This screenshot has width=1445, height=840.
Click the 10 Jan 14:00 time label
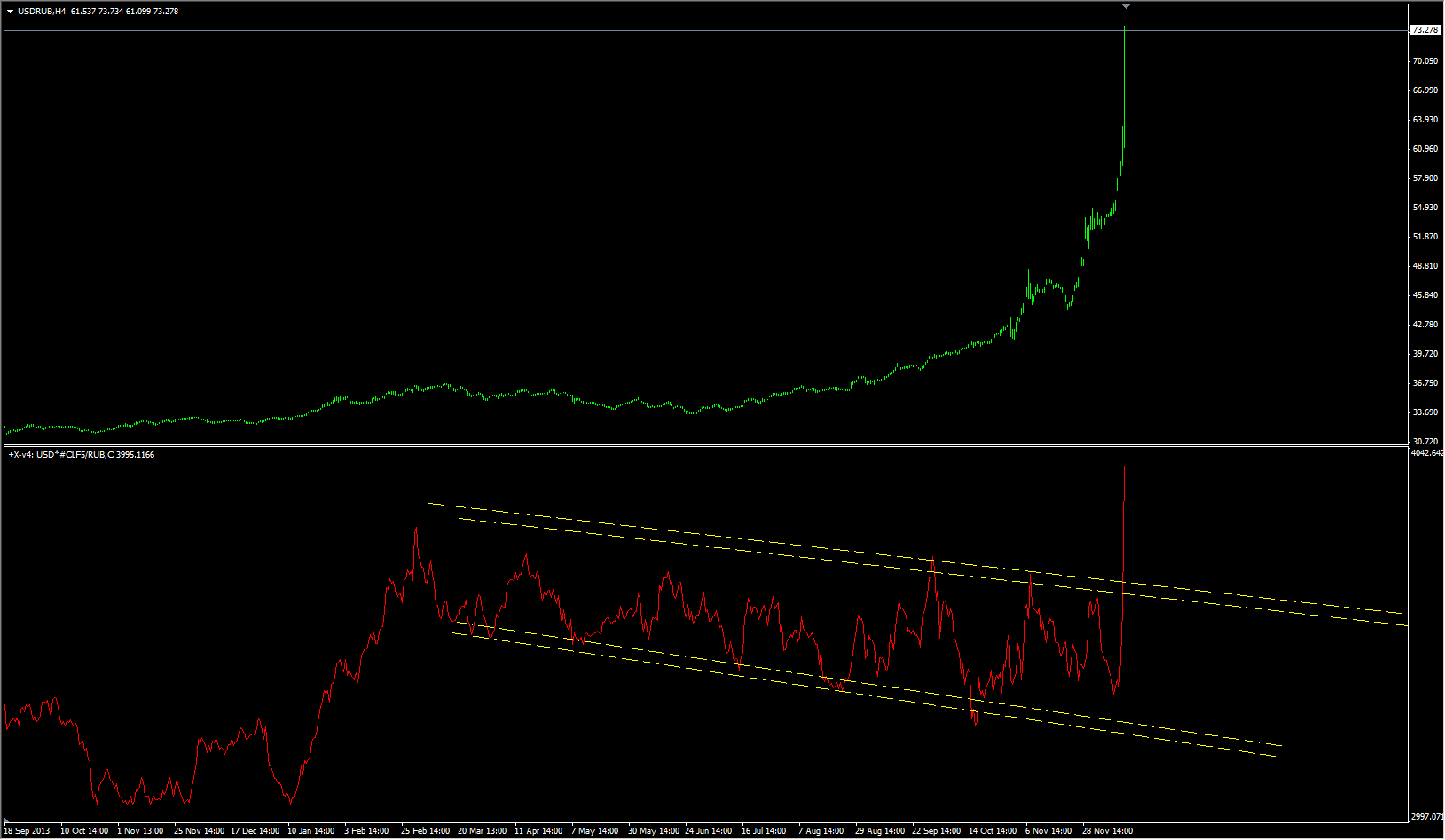click(310, 831)
